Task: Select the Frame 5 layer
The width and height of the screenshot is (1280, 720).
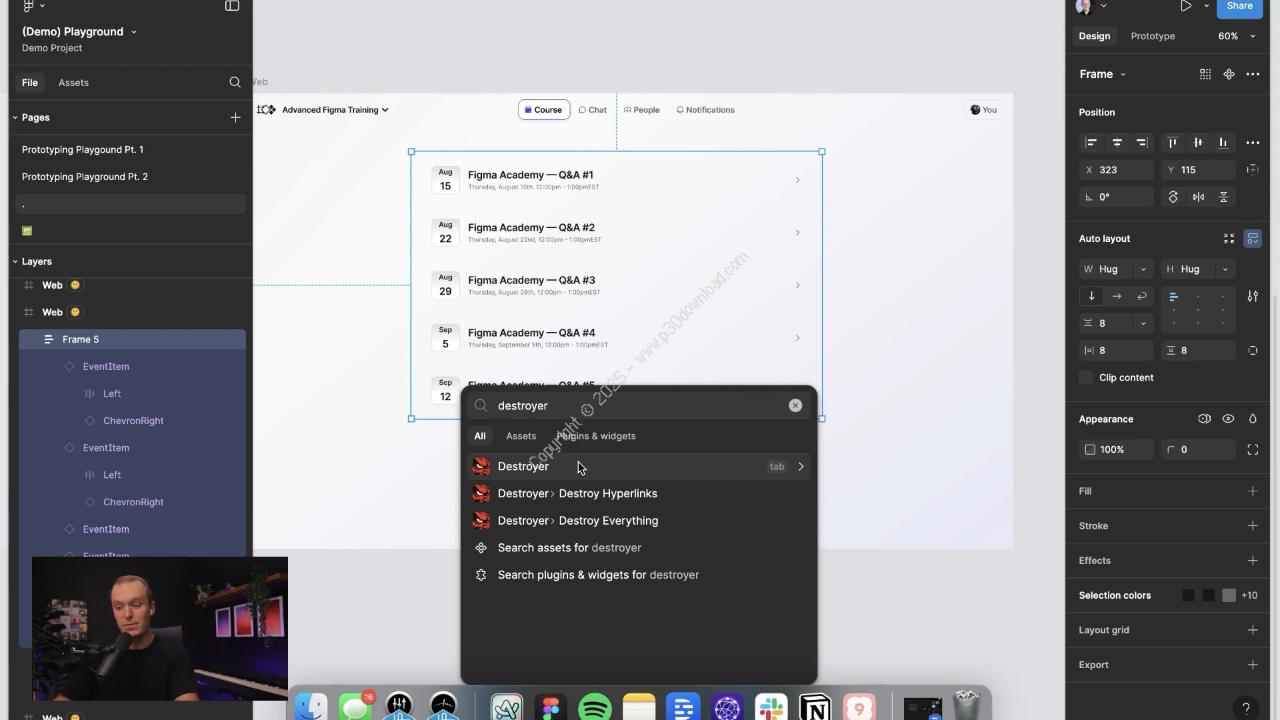Action: pyautogui.click(x=132, y=339)
